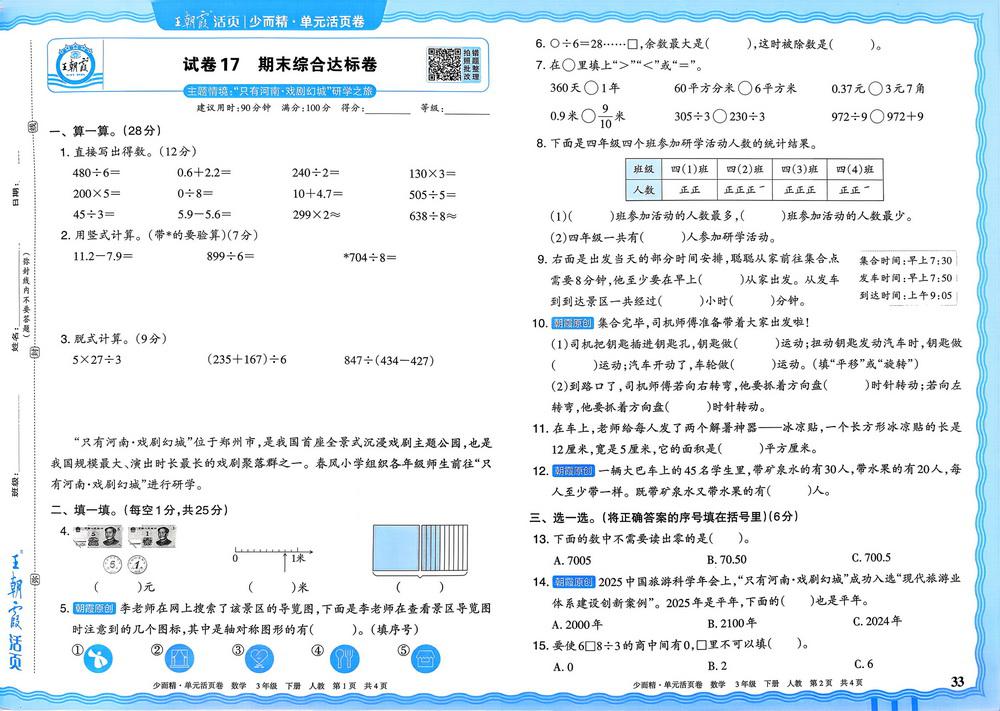Choose option A. 0 in question 15
1000x711 pixels.
click(563, 667)
